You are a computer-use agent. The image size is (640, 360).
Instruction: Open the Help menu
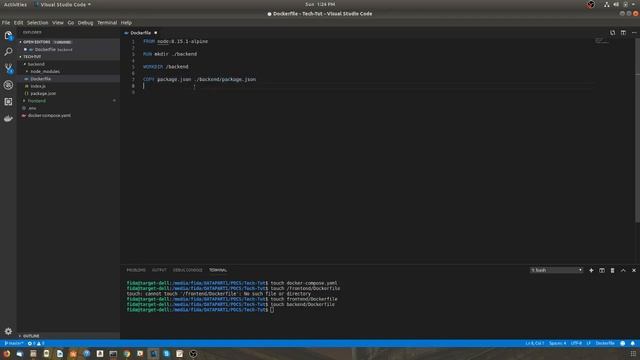[126, 23]
